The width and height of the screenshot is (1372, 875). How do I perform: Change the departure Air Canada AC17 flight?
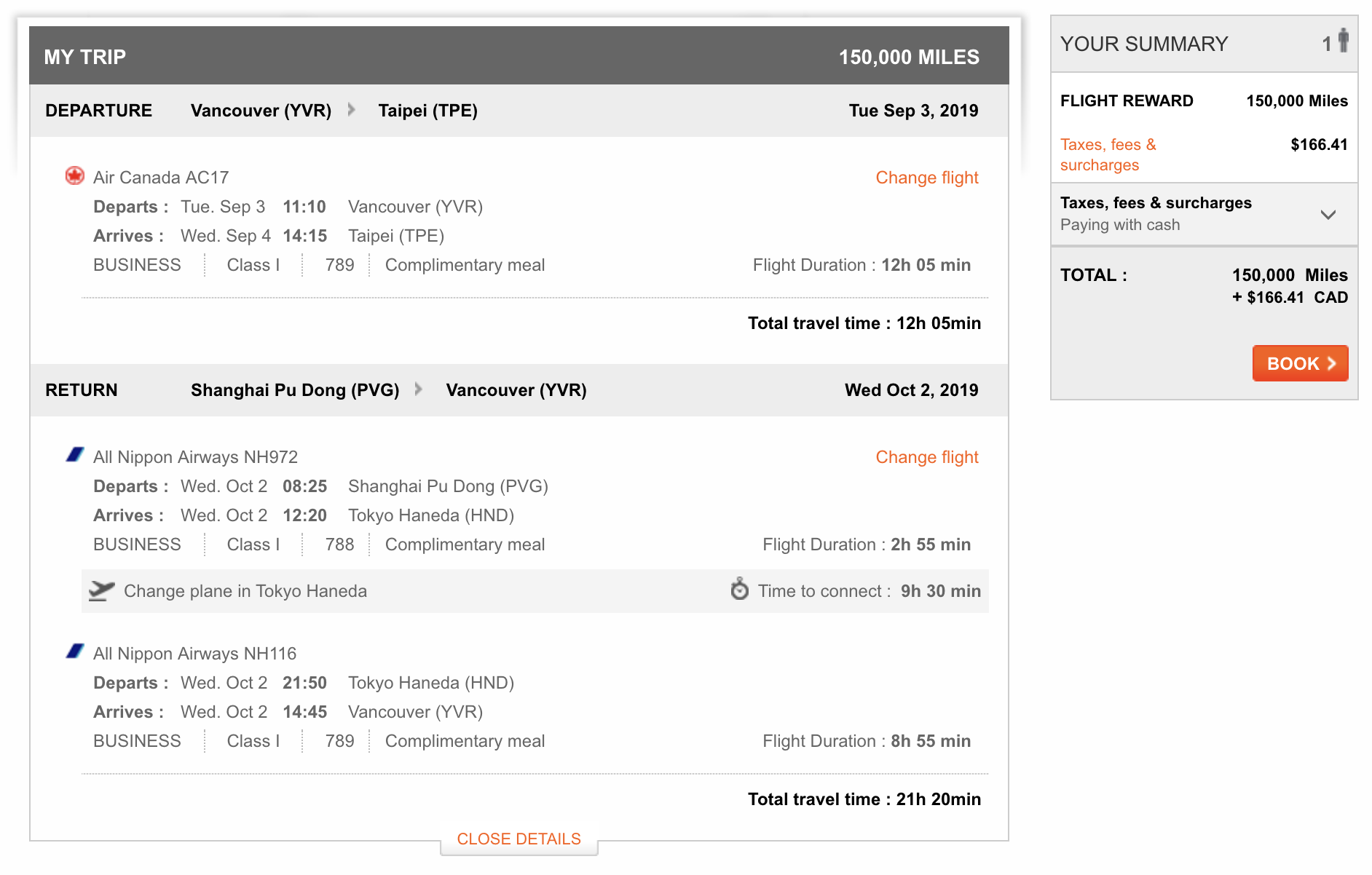926,178
